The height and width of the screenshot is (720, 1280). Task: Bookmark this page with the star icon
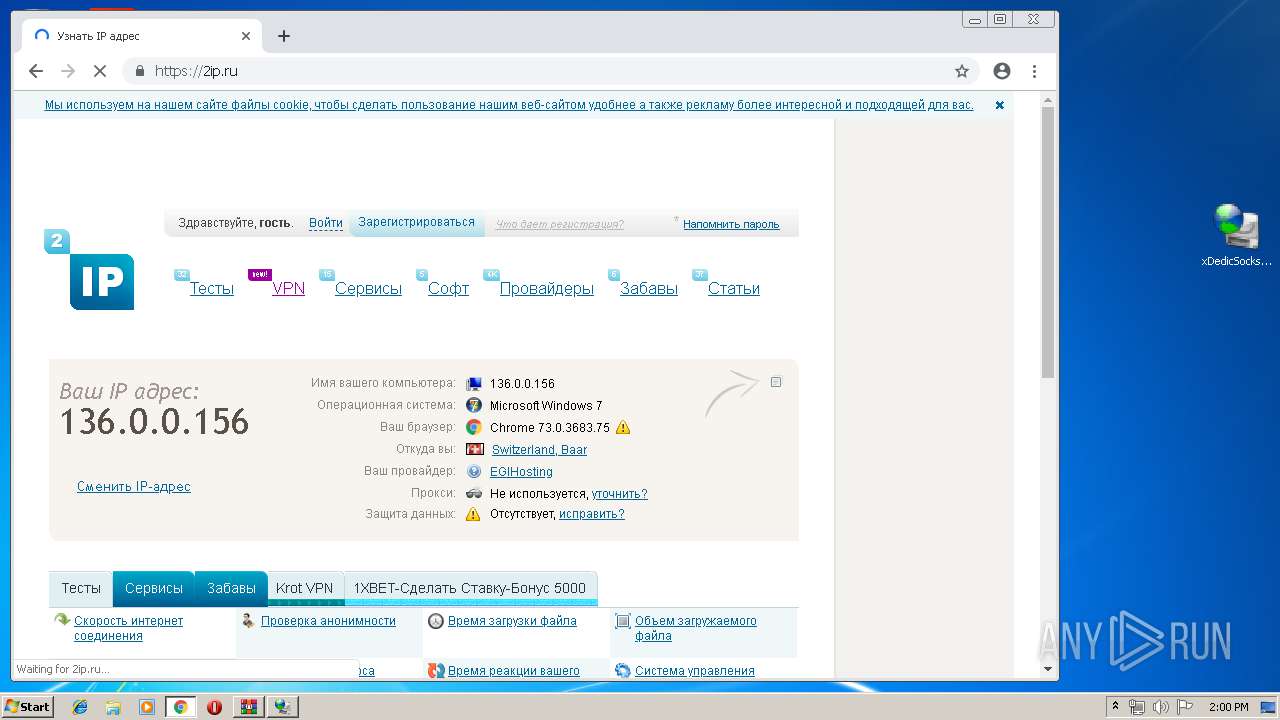[x=962, y=71]
